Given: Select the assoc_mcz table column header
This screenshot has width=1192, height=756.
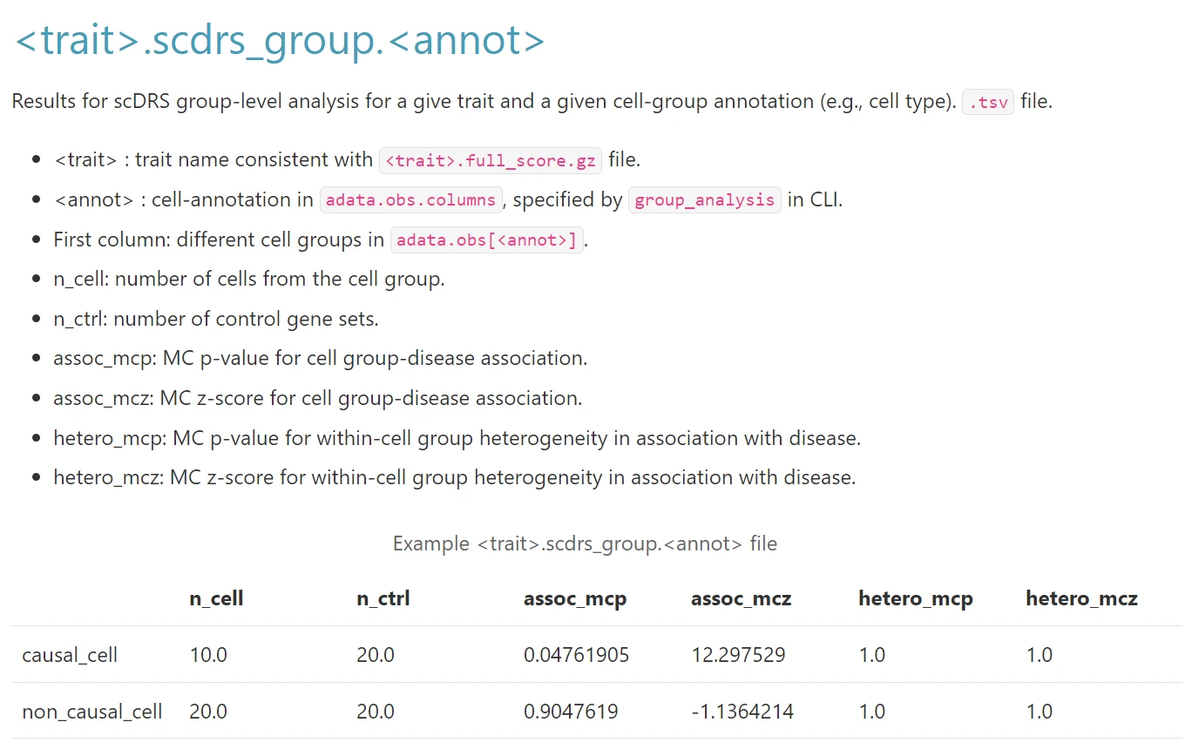Looking at the screenshot, I should pyautogui.click(x=741, y=599).
